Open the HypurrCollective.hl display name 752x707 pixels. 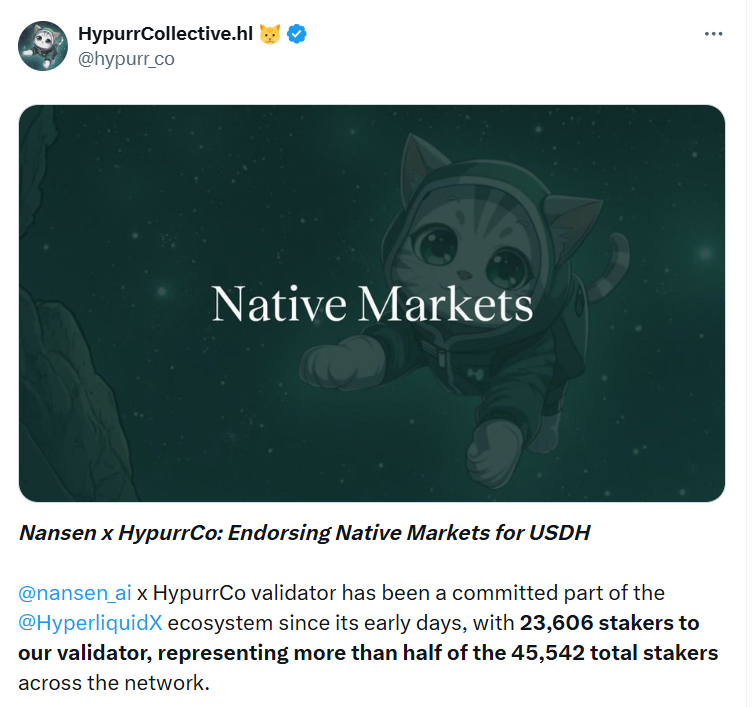point(165,34)
